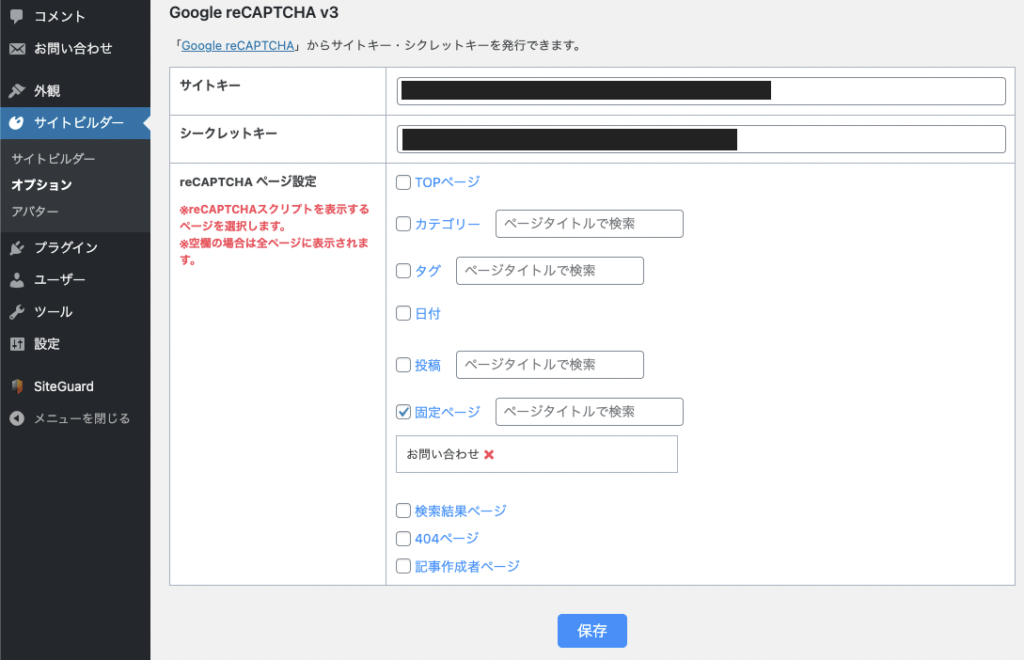This screenshot has height=660, width=1024.
Task: Uncheck the 固定ページ checkbox
Action: 404,412
